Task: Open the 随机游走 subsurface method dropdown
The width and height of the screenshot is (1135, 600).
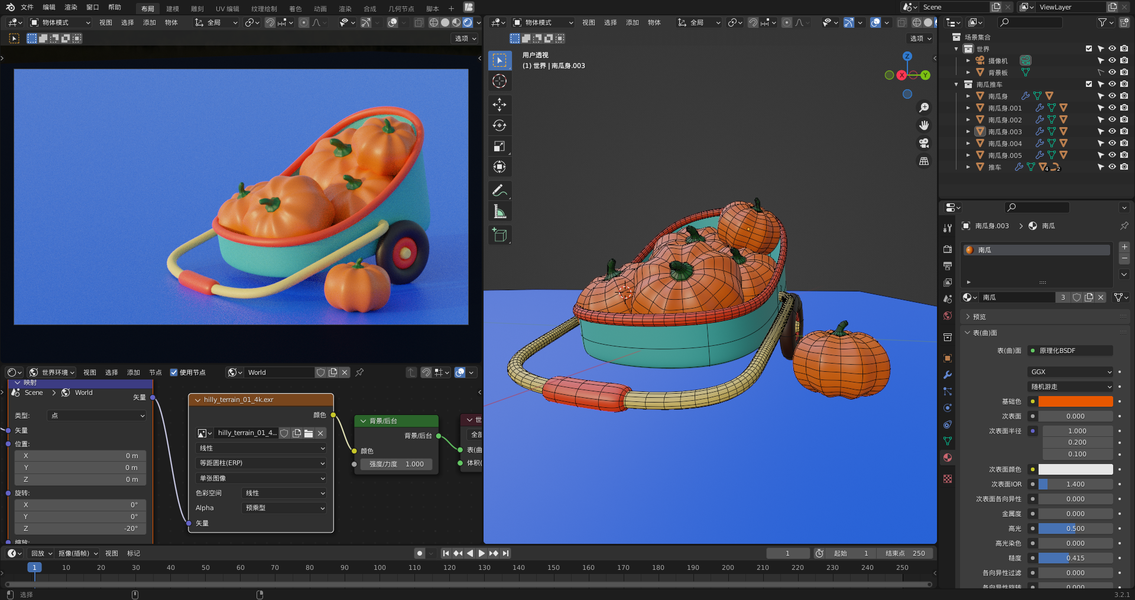Action: [1070, 386]
